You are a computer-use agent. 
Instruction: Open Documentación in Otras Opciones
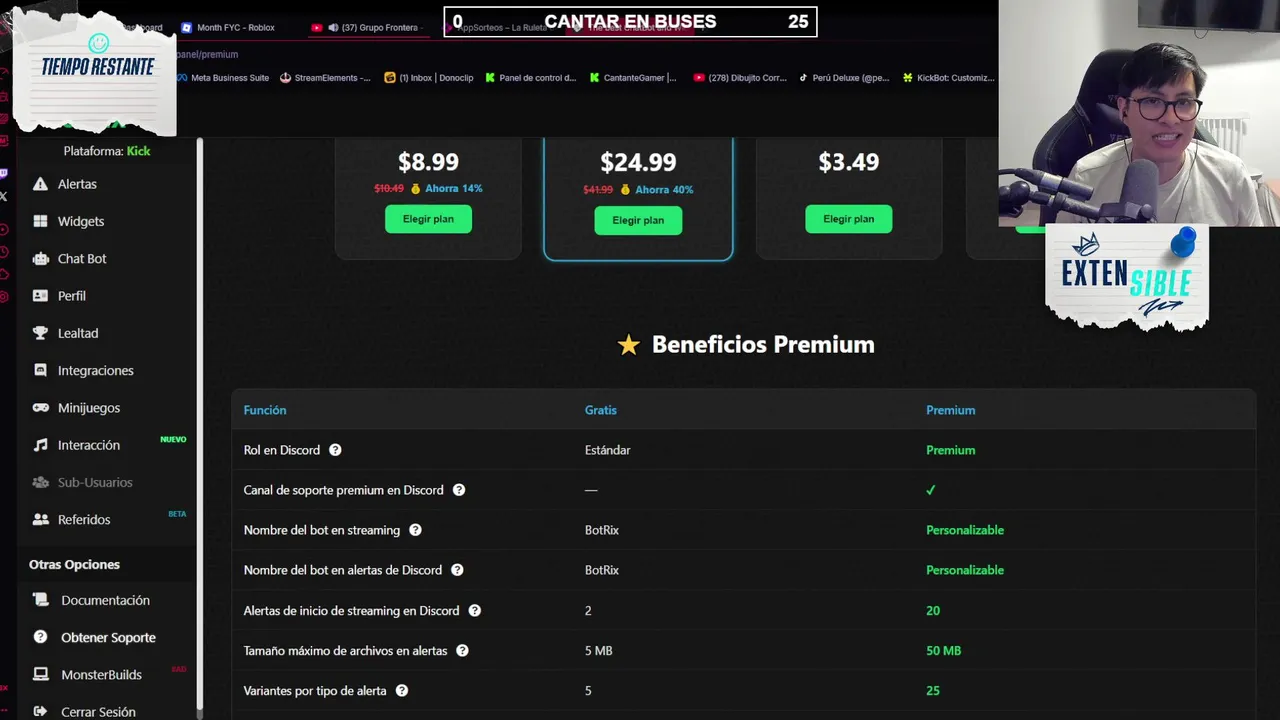(x=105, y=600)
